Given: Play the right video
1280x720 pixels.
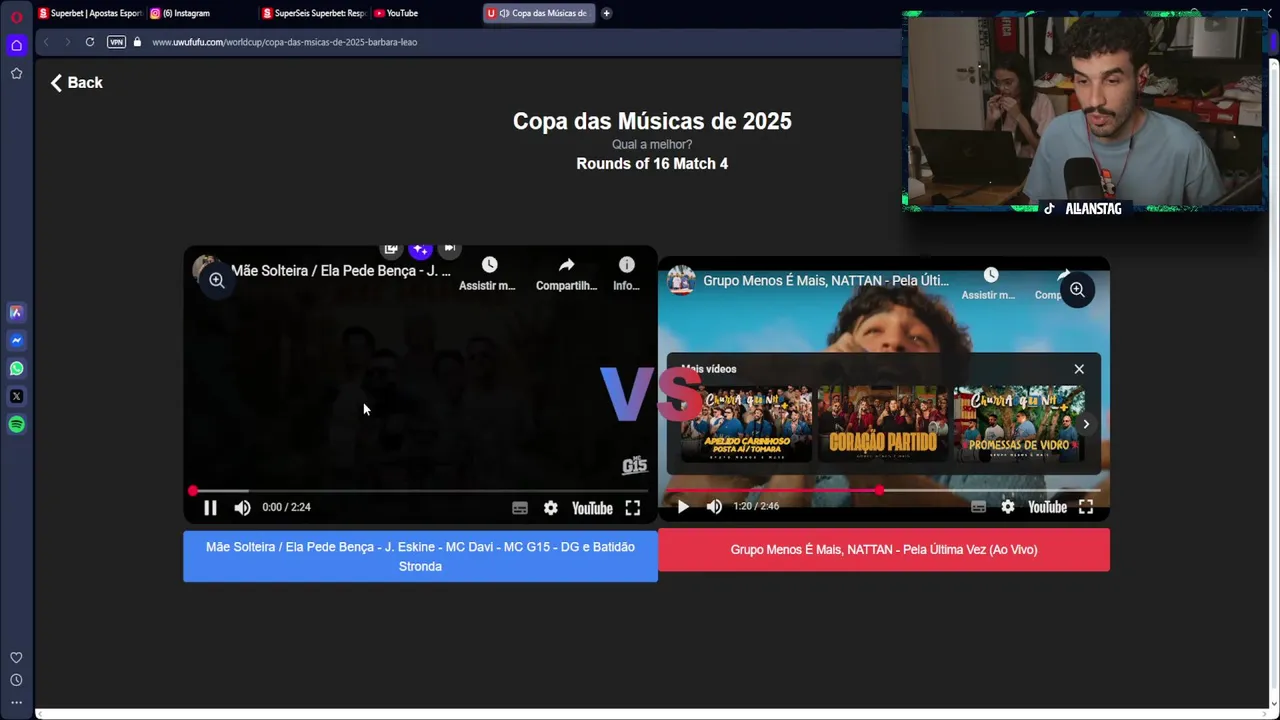Looking at the screenshot, I should pyautogui.click(x=683, y=507).
